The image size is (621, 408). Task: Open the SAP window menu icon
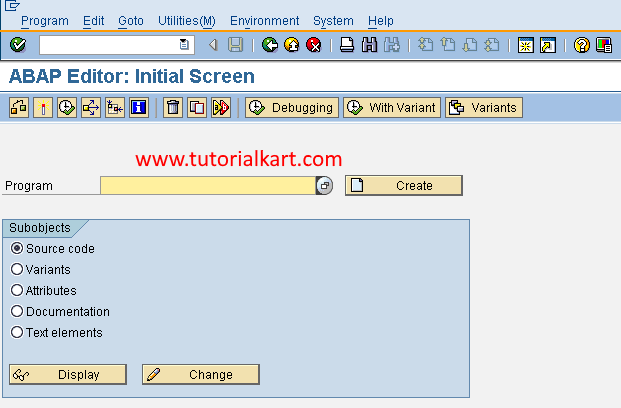(x=12, y=5)
